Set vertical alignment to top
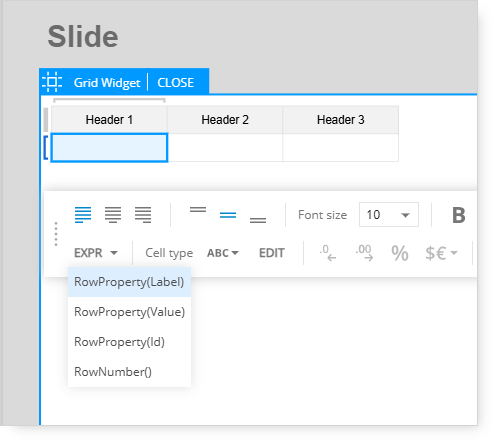493x441 pixels. point(198,210)
